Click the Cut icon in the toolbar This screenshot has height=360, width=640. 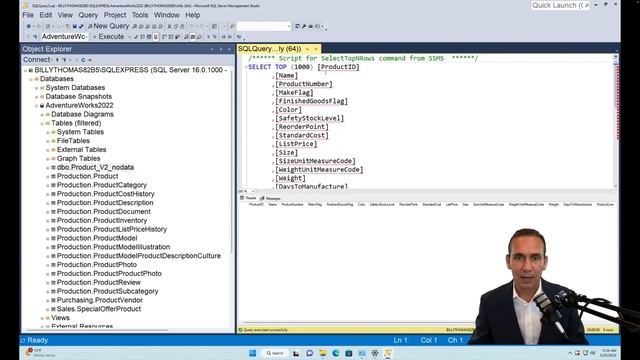click(169, 26)
